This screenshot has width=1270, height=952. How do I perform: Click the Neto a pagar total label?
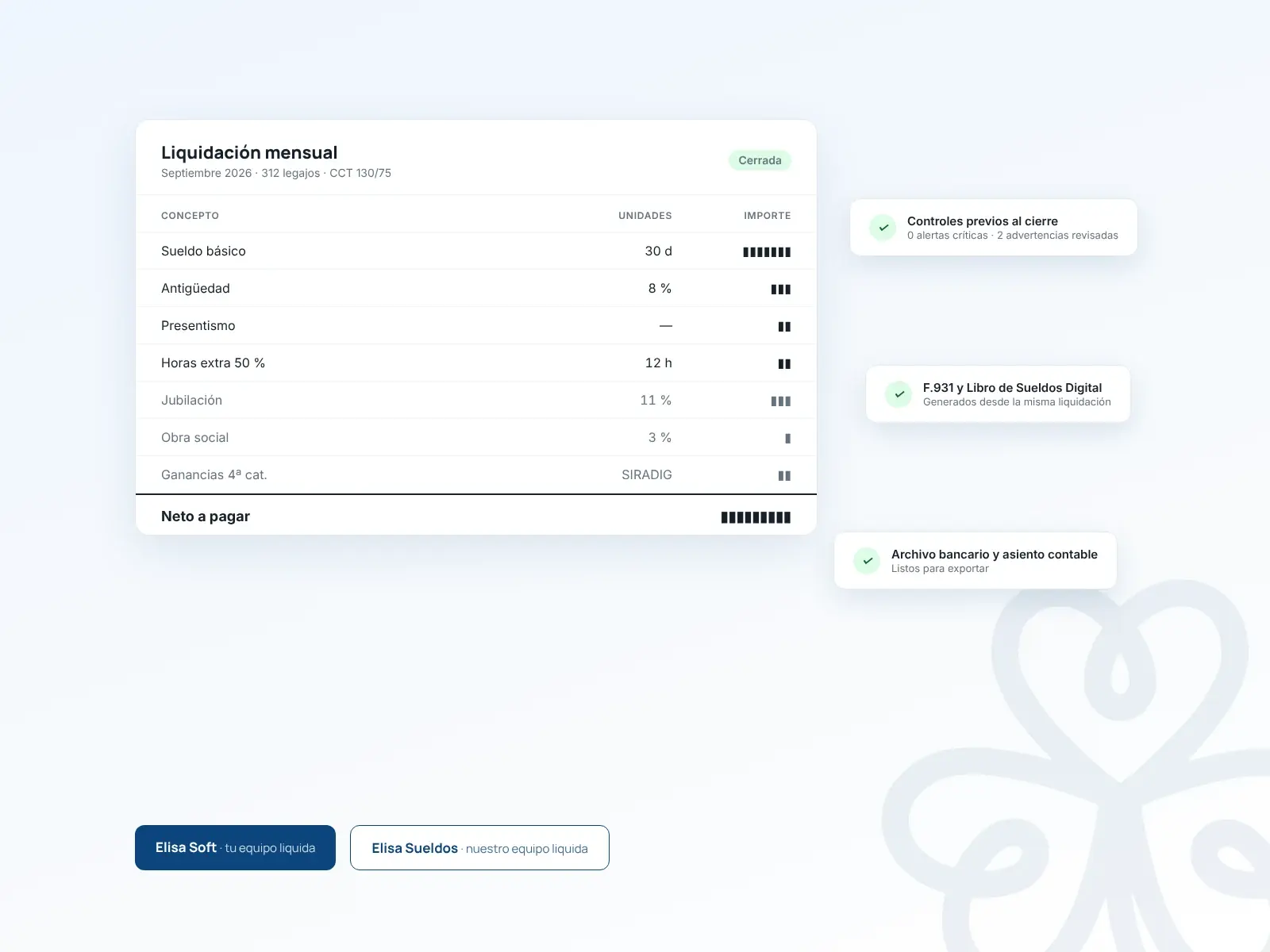coord(206,516)
